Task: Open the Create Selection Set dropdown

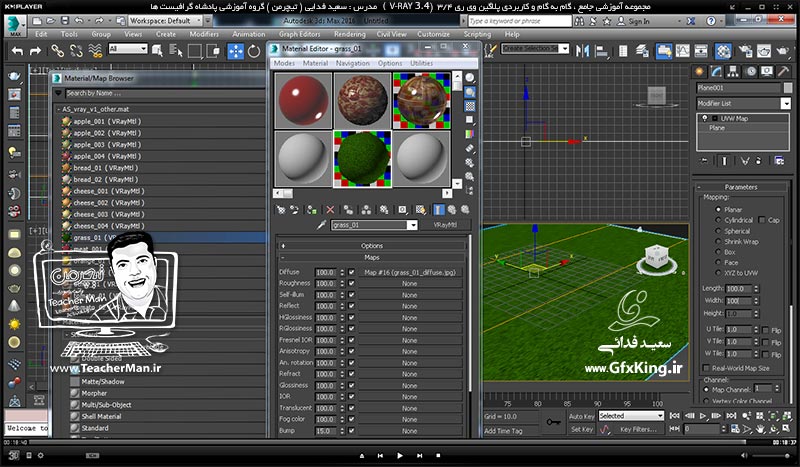Action: (x=564, y=48)
